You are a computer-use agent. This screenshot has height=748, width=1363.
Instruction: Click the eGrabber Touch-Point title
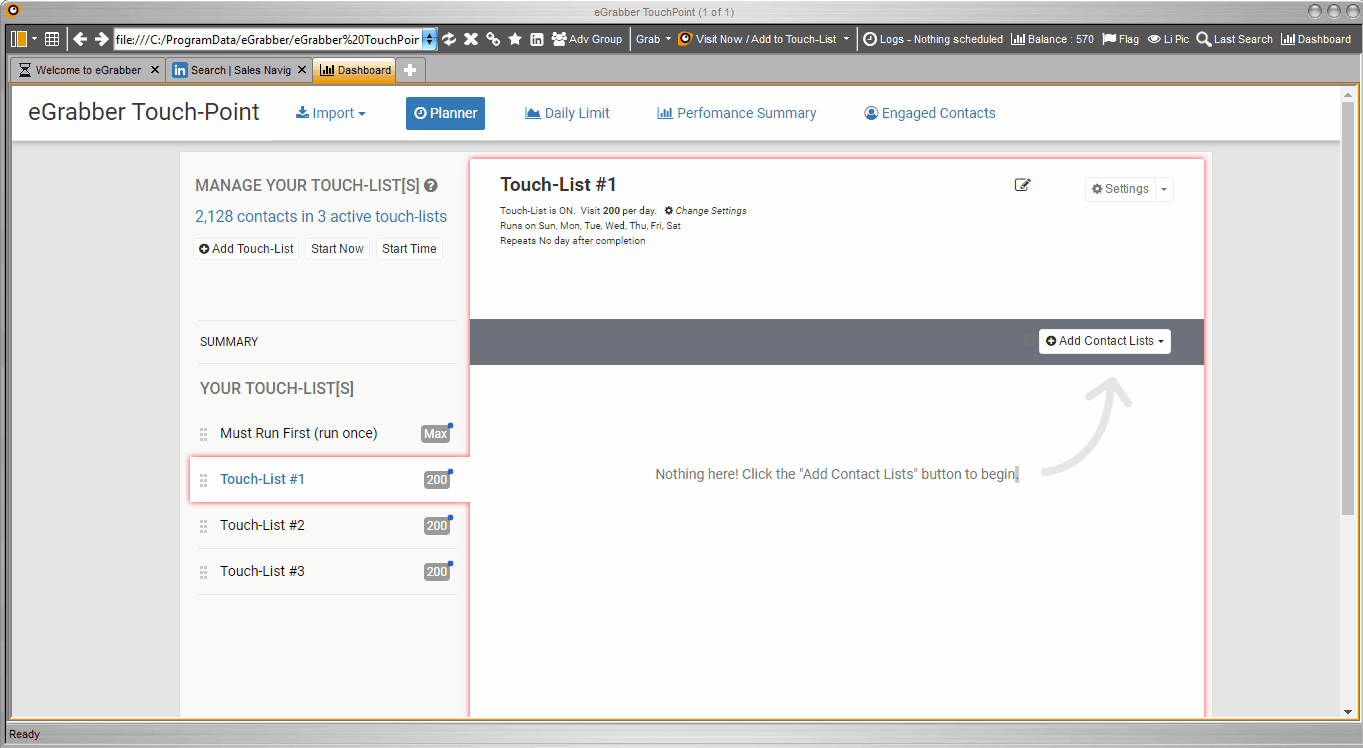(x=144, y=112)
